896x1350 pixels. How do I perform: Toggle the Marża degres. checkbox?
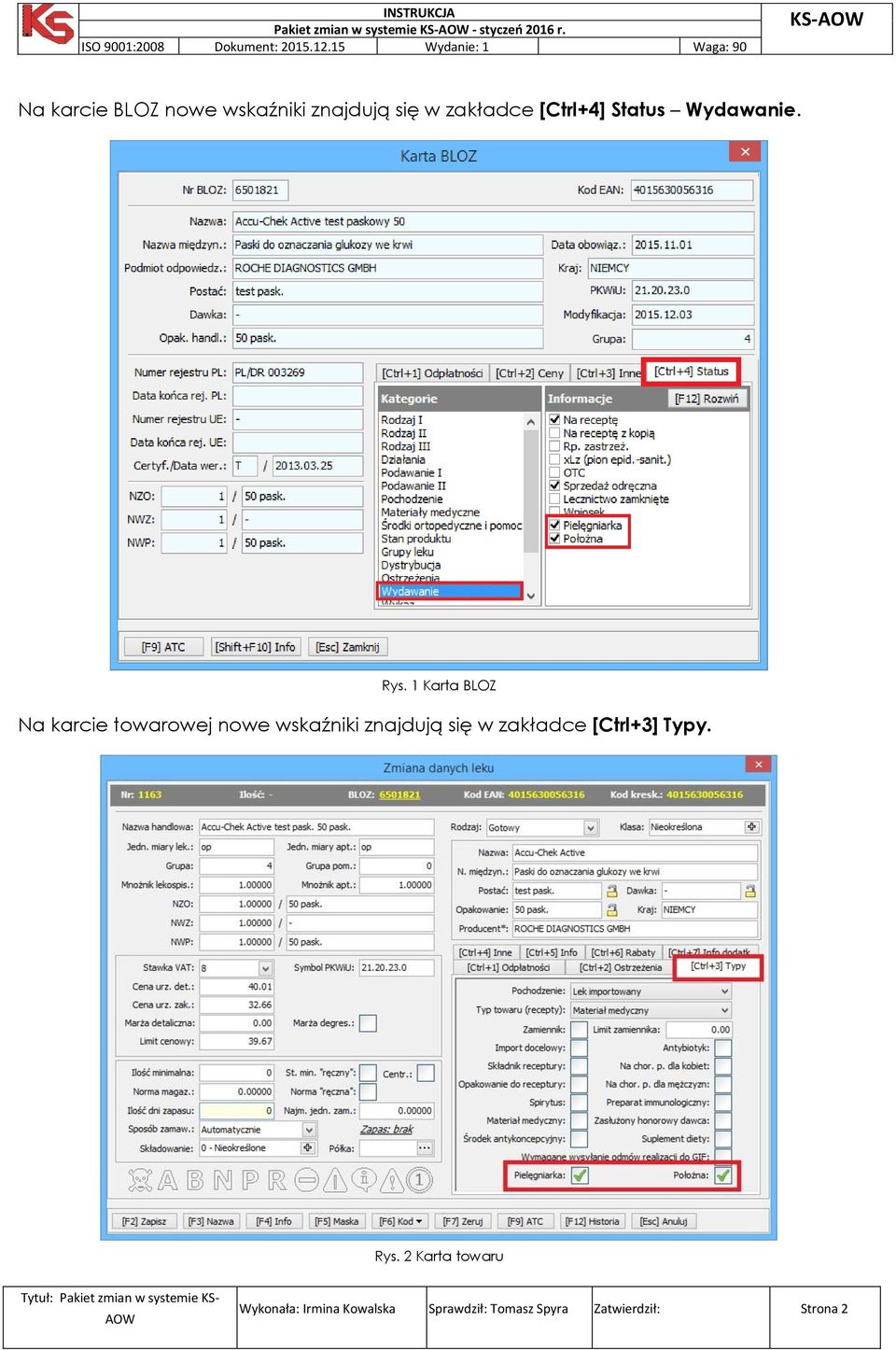pyautogui.click(x=368, y=1023)
